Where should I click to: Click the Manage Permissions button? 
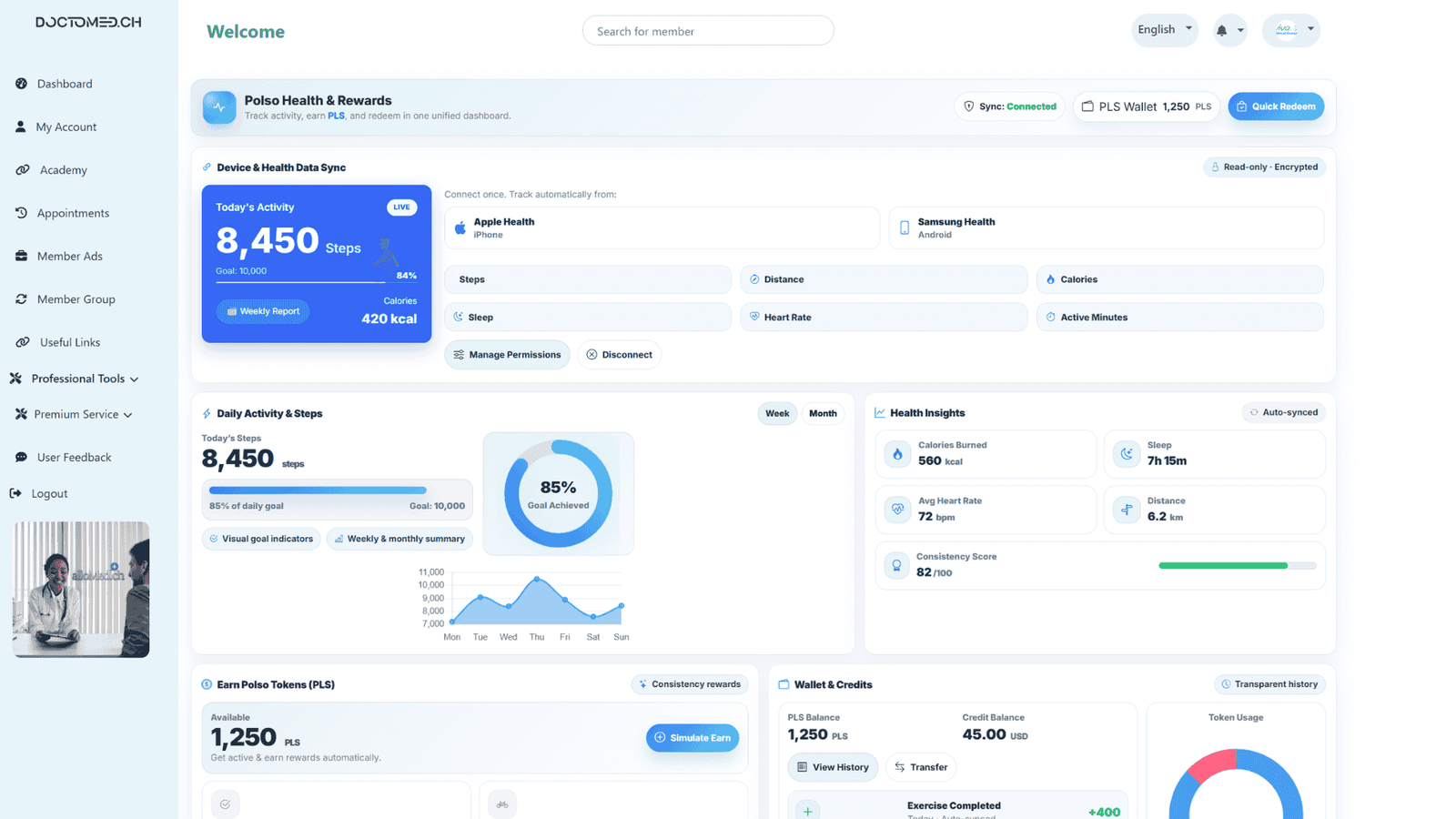point(507,355)
